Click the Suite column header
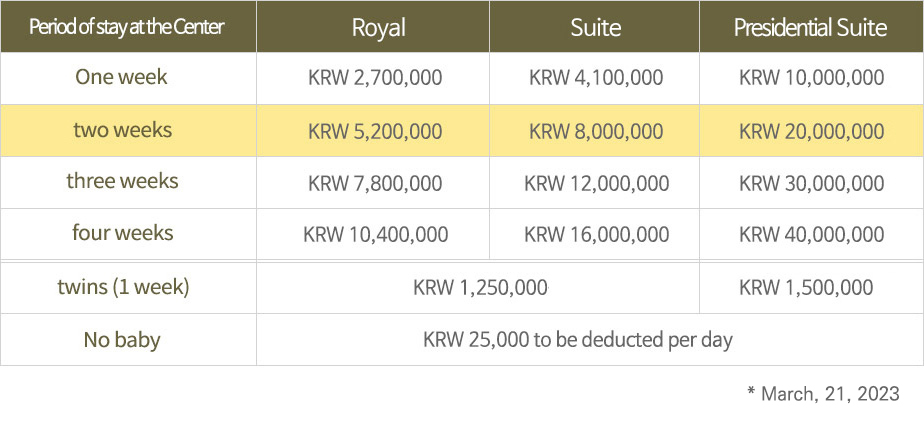Viewport: 924px width, 422px height. [x=595, y=28]
